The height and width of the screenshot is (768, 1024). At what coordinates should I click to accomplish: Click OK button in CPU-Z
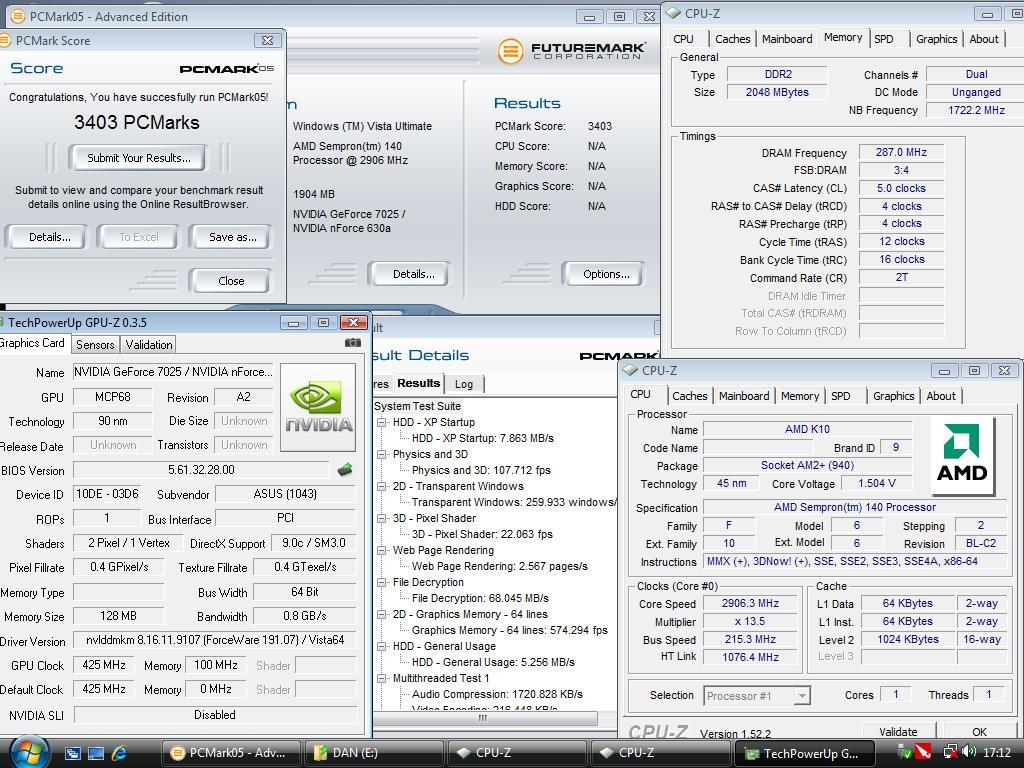pyautogui.click(x=979, y=731)
